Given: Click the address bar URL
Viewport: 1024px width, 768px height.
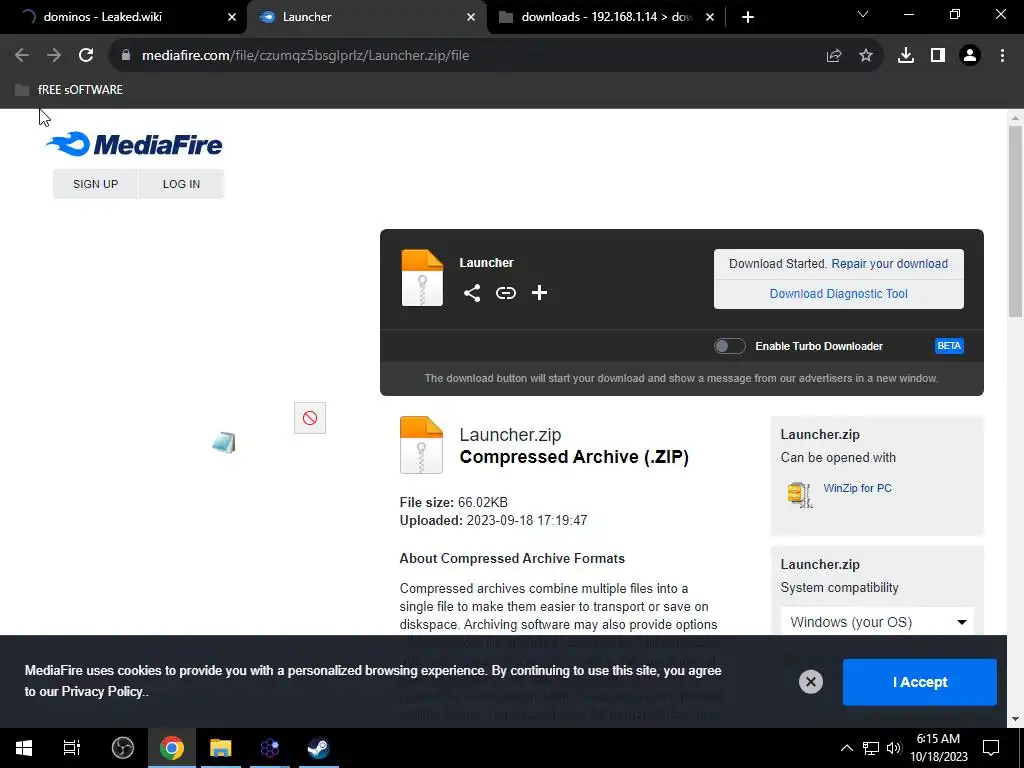Looking at the screenshot, I should pos(306,56).
